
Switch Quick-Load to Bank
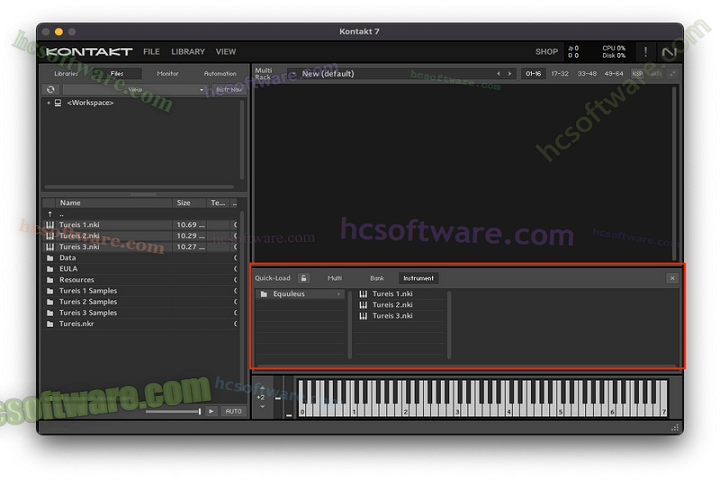[377, 278]
